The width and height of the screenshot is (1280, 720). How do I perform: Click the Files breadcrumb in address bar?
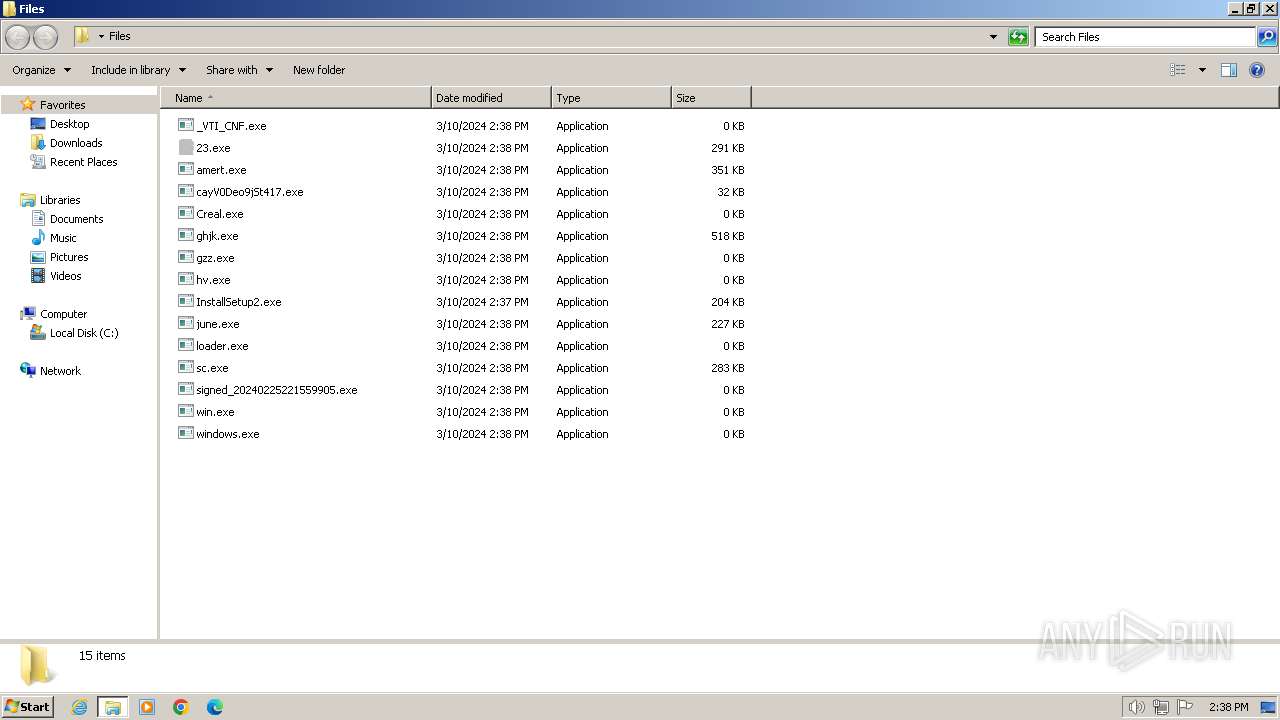tap(120, 36)
